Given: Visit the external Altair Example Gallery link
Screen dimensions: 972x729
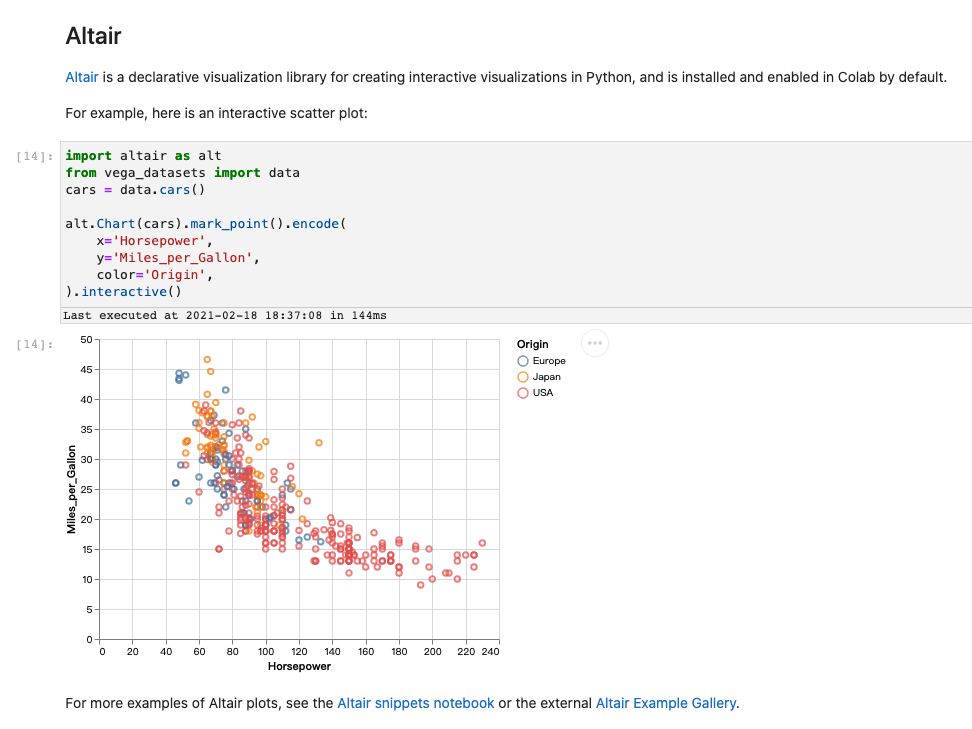Looking at the screenshot, I should pos(665,703).
